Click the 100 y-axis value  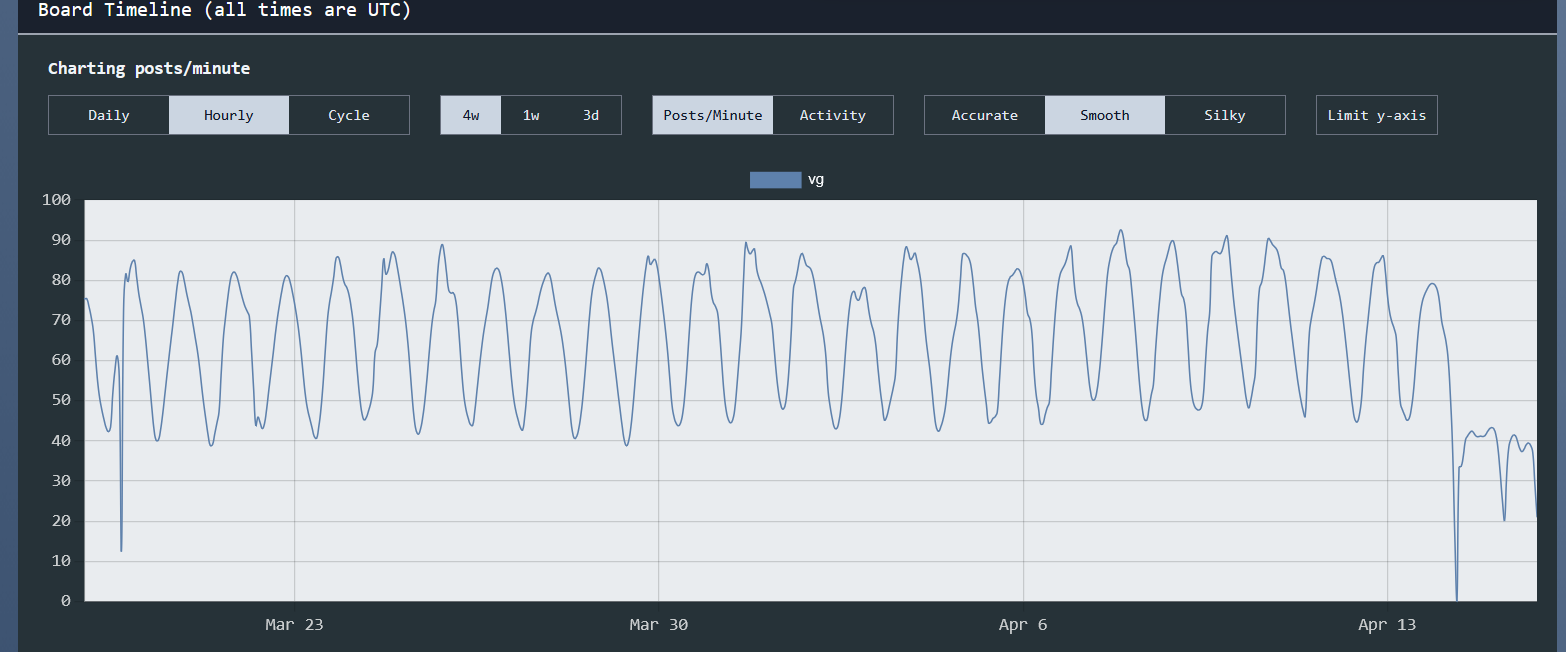tap(57, 200)
